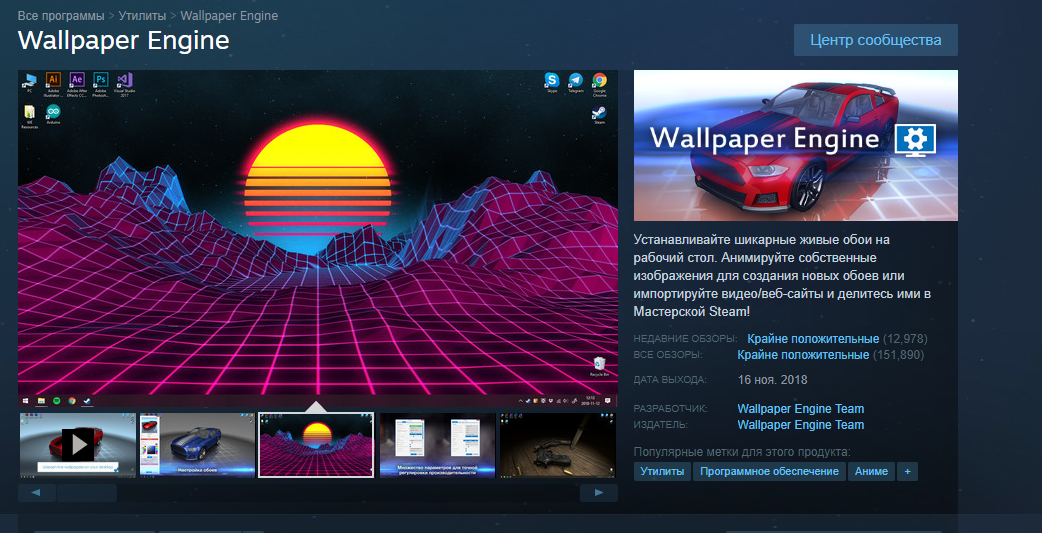
Task: Select the Аниме tag
Action: coord(871,471)
